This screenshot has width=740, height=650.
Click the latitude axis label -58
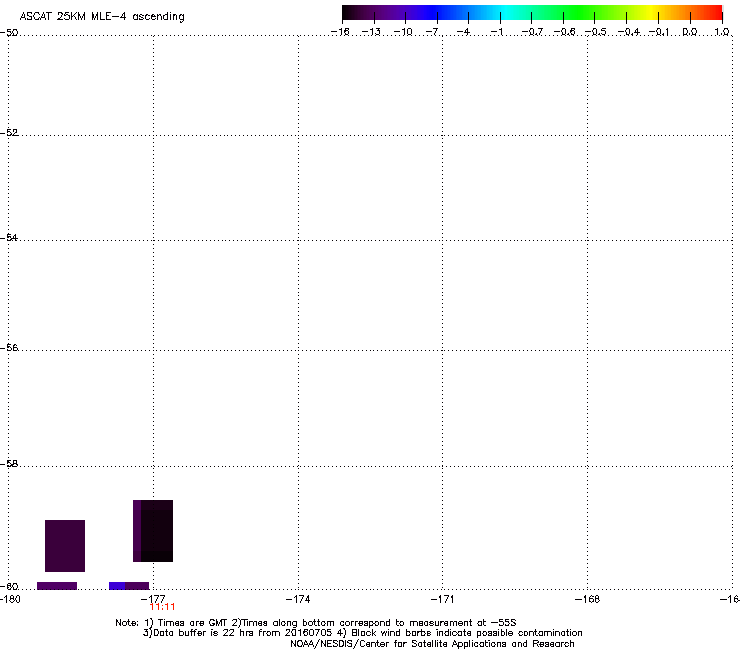9,464
